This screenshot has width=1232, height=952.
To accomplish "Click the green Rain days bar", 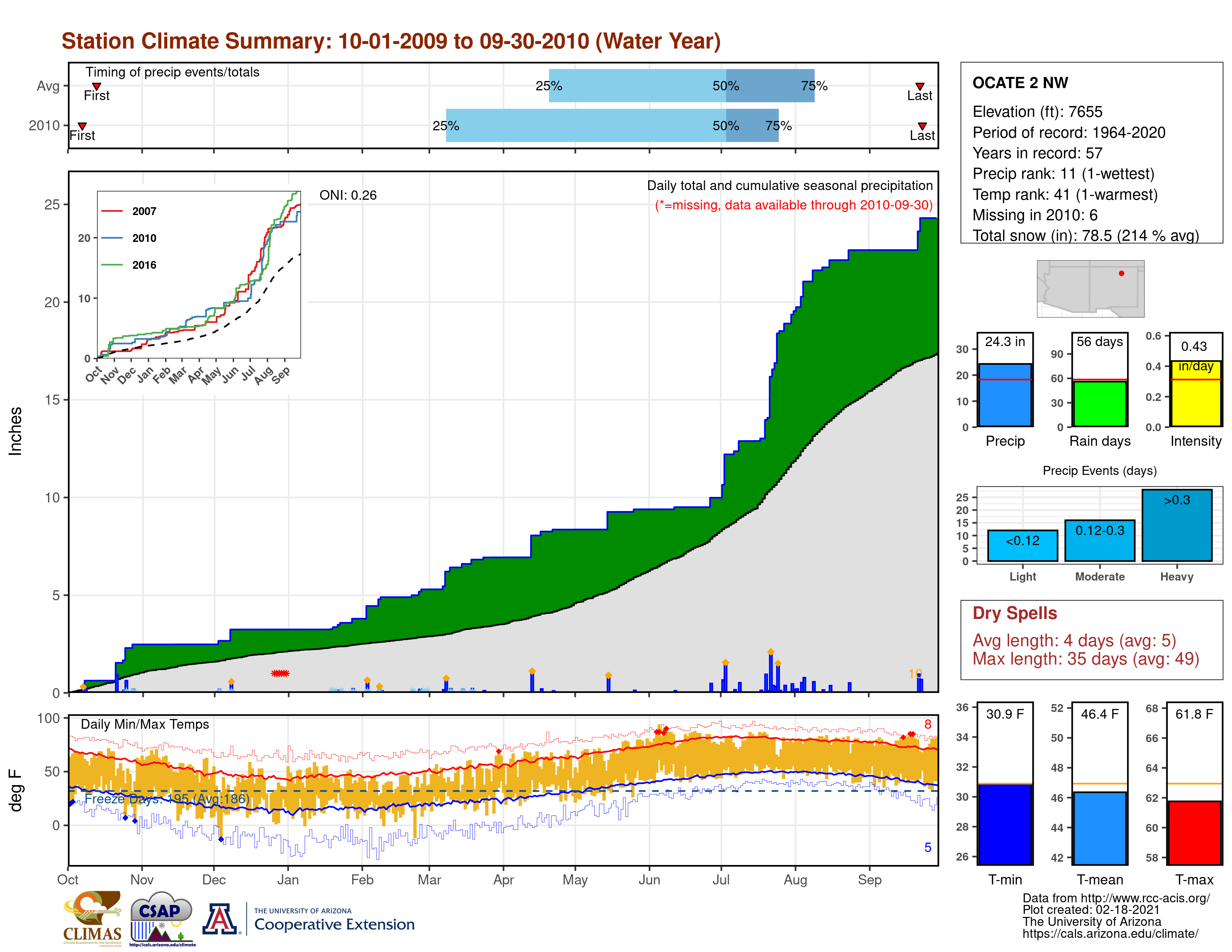I will (x=1099, y=404).
